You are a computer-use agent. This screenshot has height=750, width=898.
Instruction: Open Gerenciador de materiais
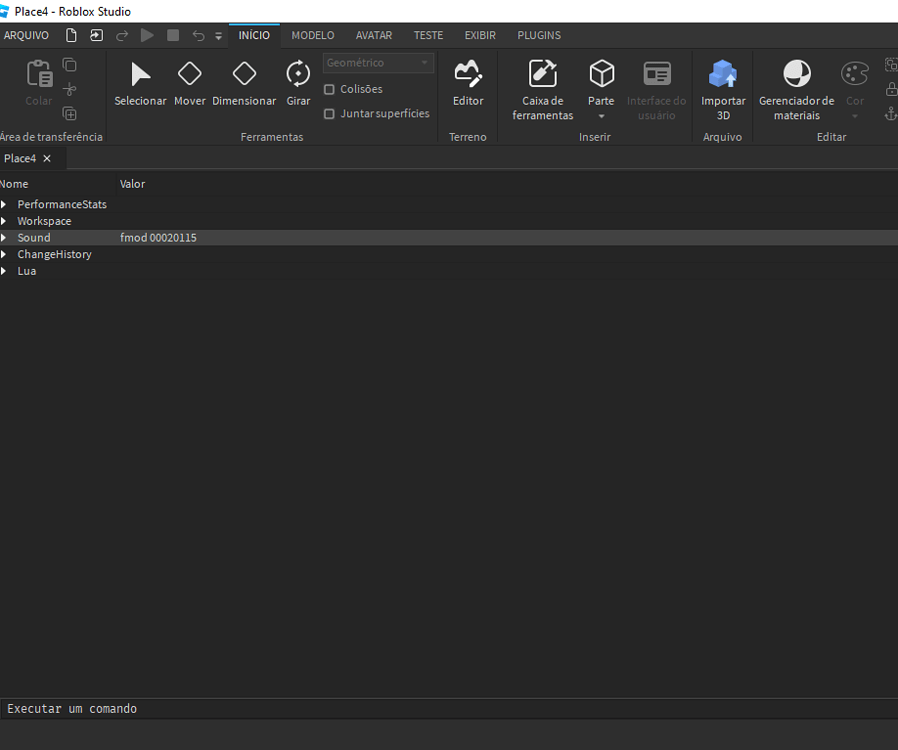(x=796, y=84)
